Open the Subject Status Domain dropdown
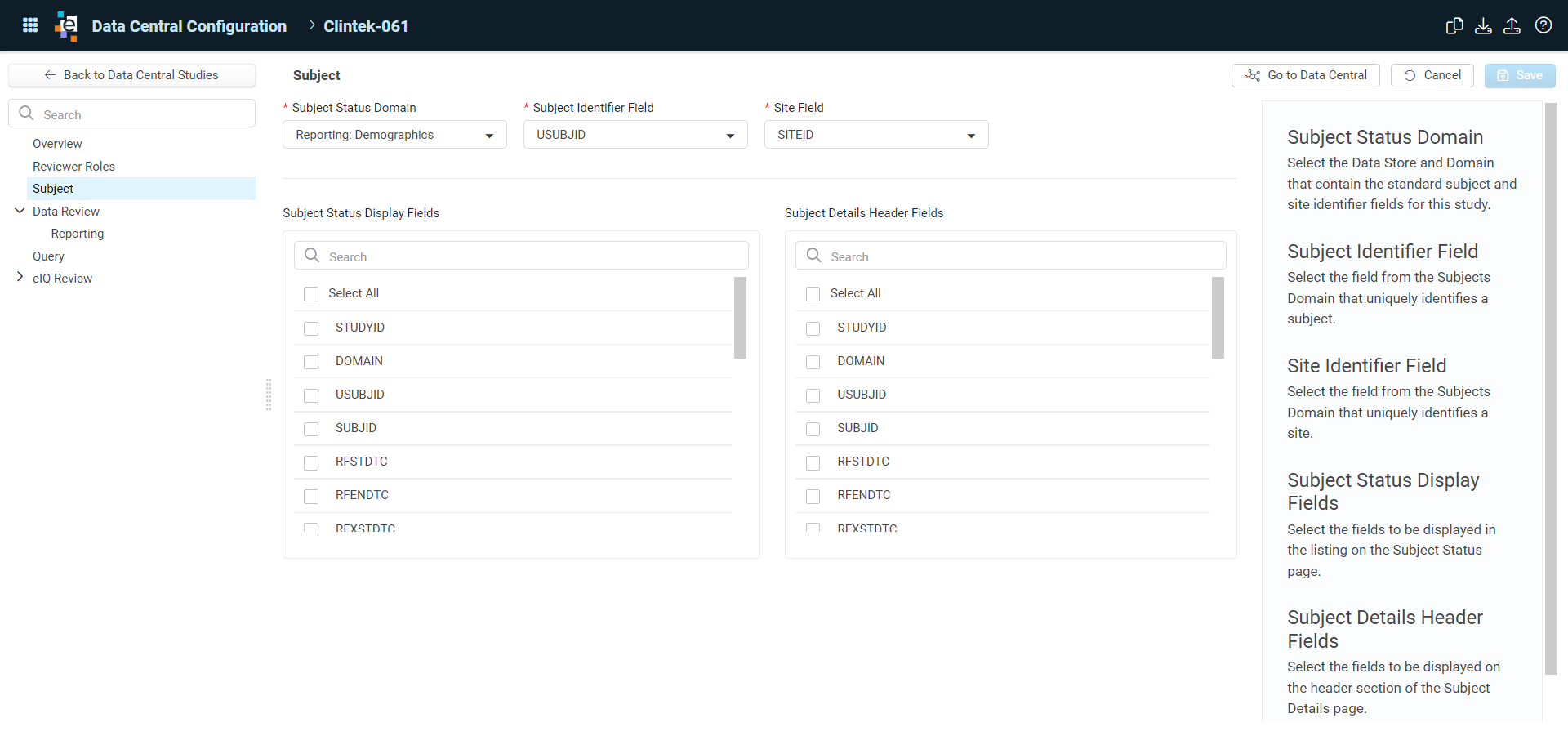1568x736 pixels. (394, 135)
